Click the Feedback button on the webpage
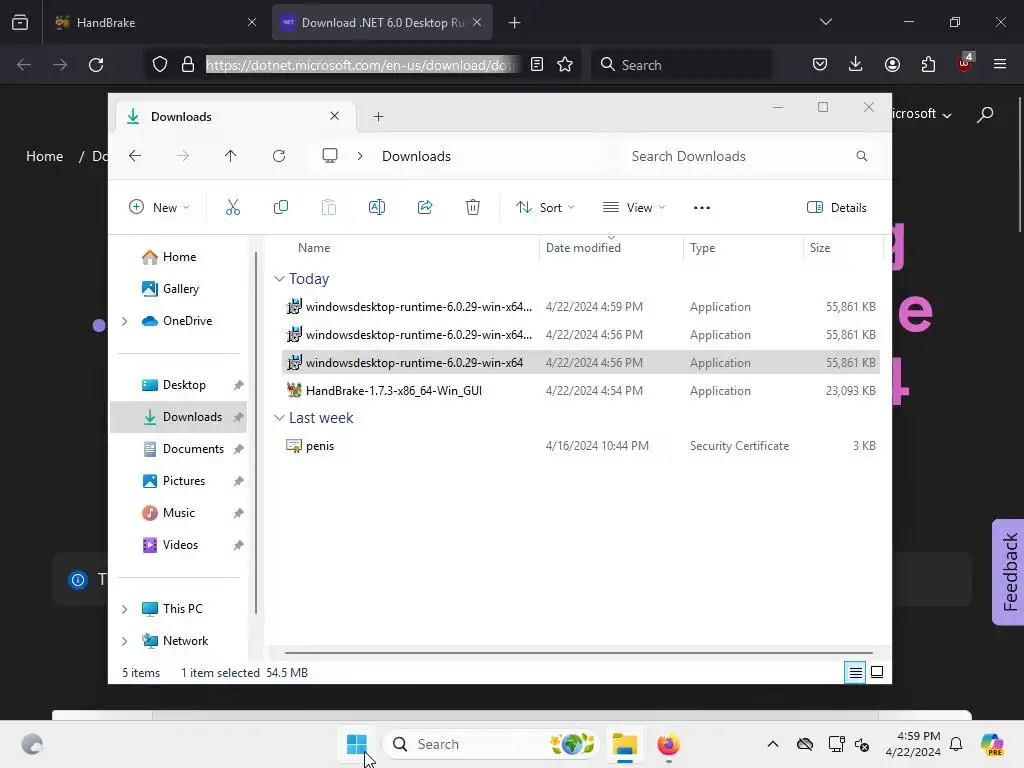 pos(1008,572)
